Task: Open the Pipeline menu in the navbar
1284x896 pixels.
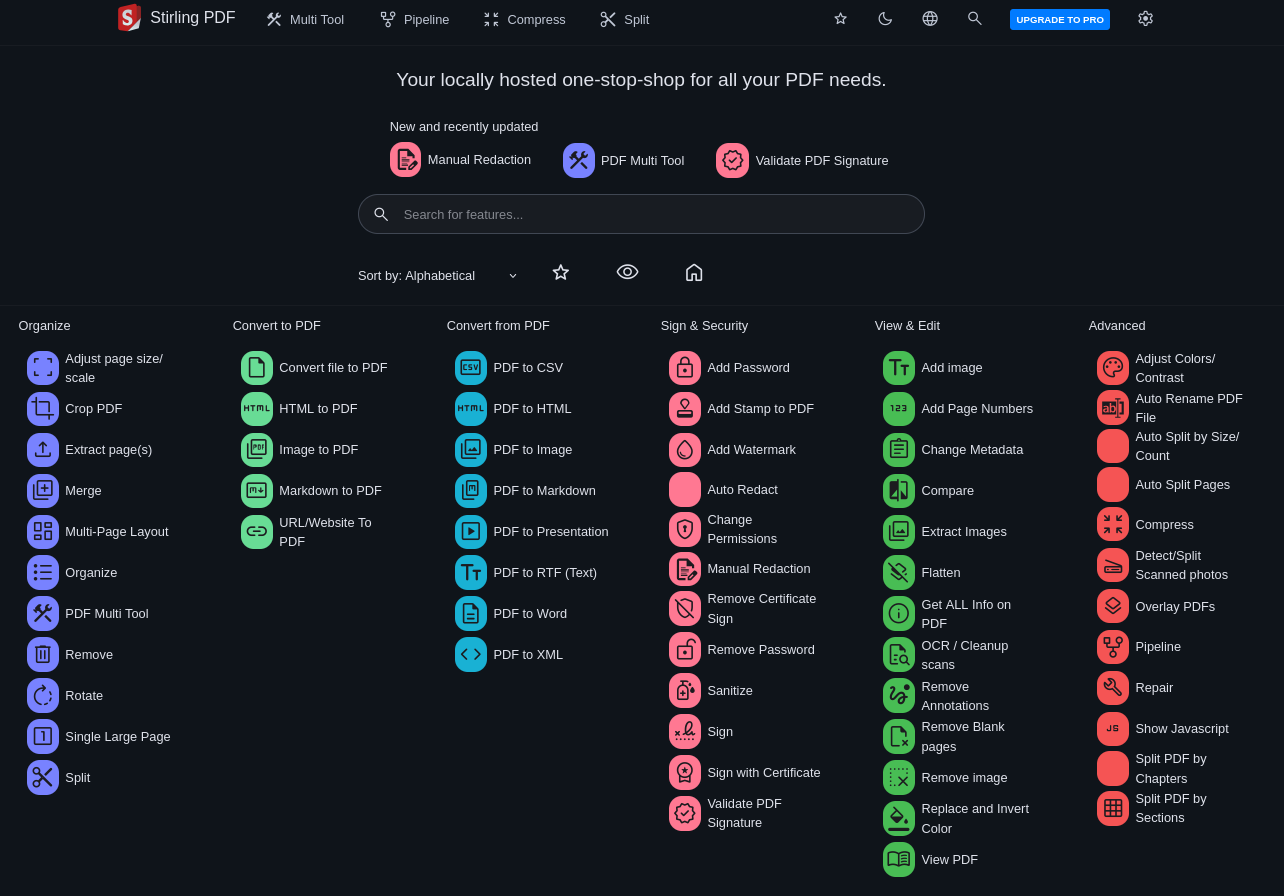Action: click(x=414, y=20)
